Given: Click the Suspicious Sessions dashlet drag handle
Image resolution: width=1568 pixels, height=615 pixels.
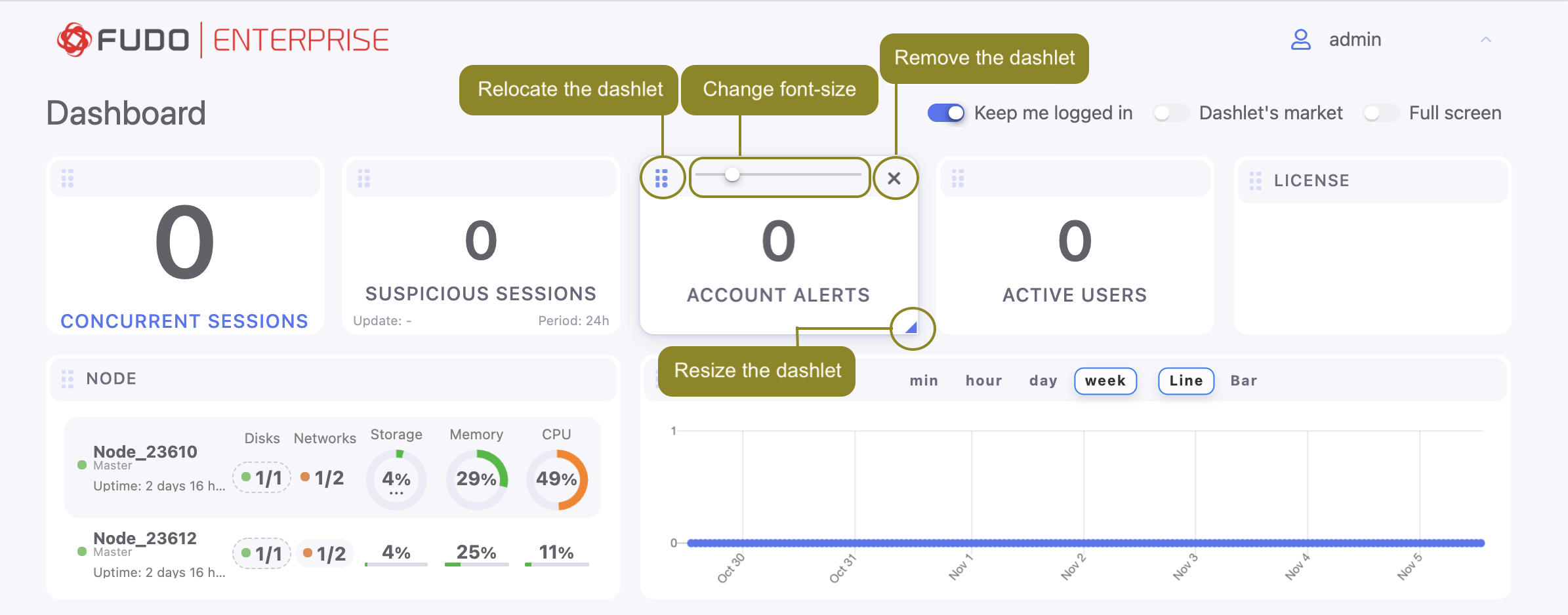Looking at the screenshot, I should click(x=364, y=178).
